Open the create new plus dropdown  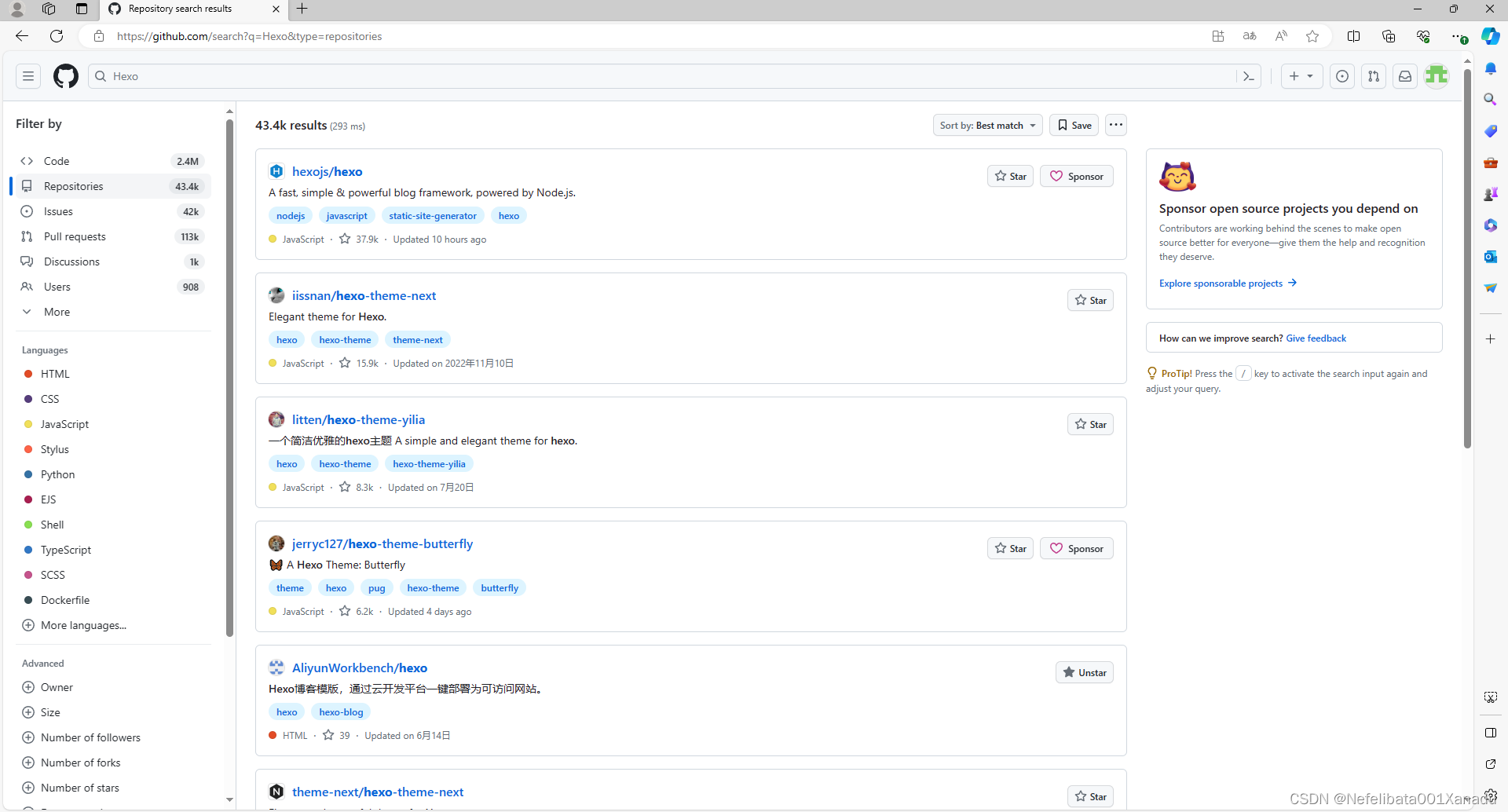[x=1301, y=76]
